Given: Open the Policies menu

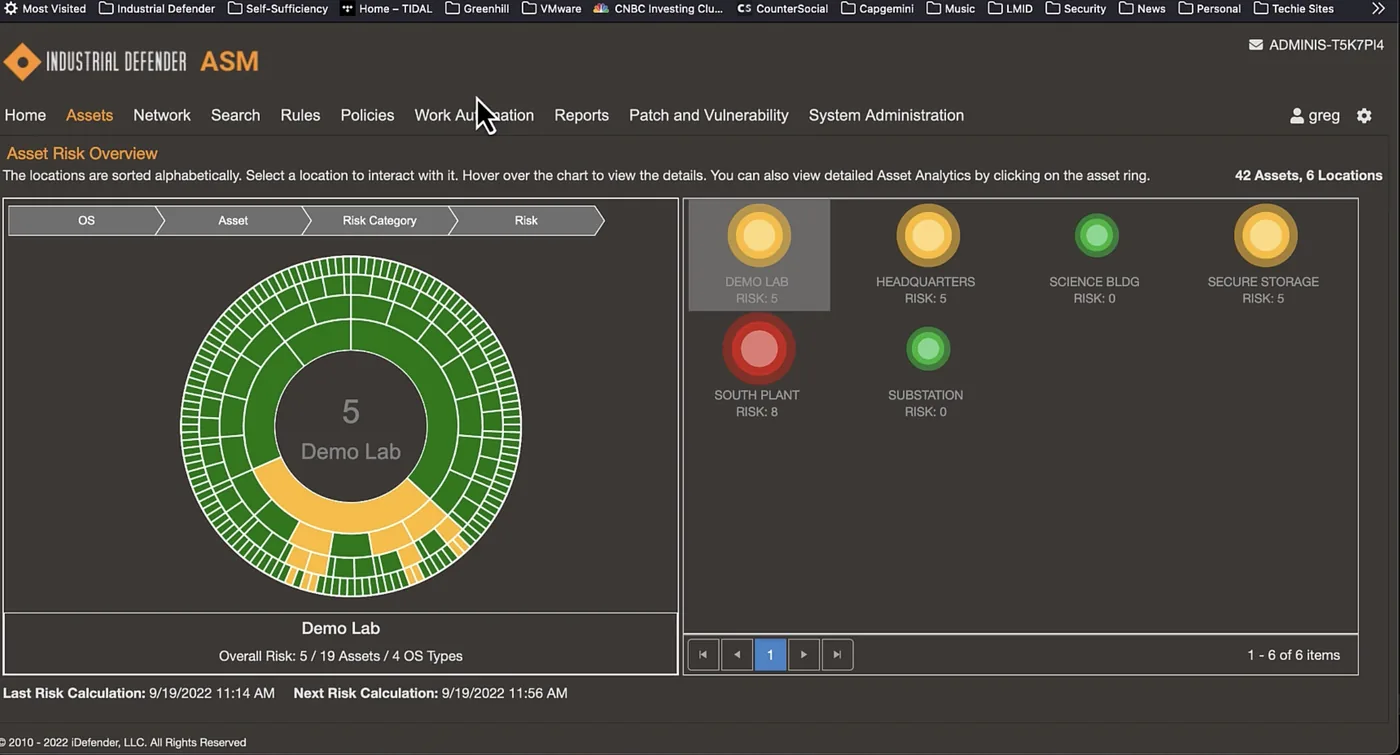Looking at the screenshot, I should [x=367, y=115].
